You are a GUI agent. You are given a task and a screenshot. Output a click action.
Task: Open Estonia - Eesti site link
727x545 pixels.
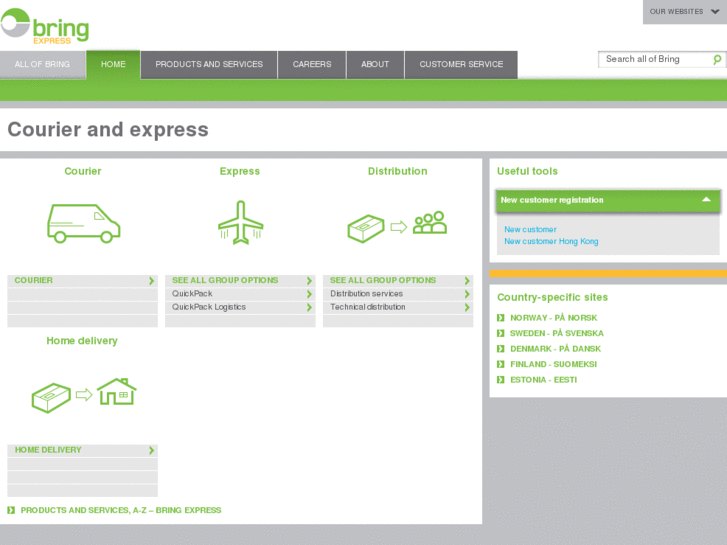coord(543,379)
